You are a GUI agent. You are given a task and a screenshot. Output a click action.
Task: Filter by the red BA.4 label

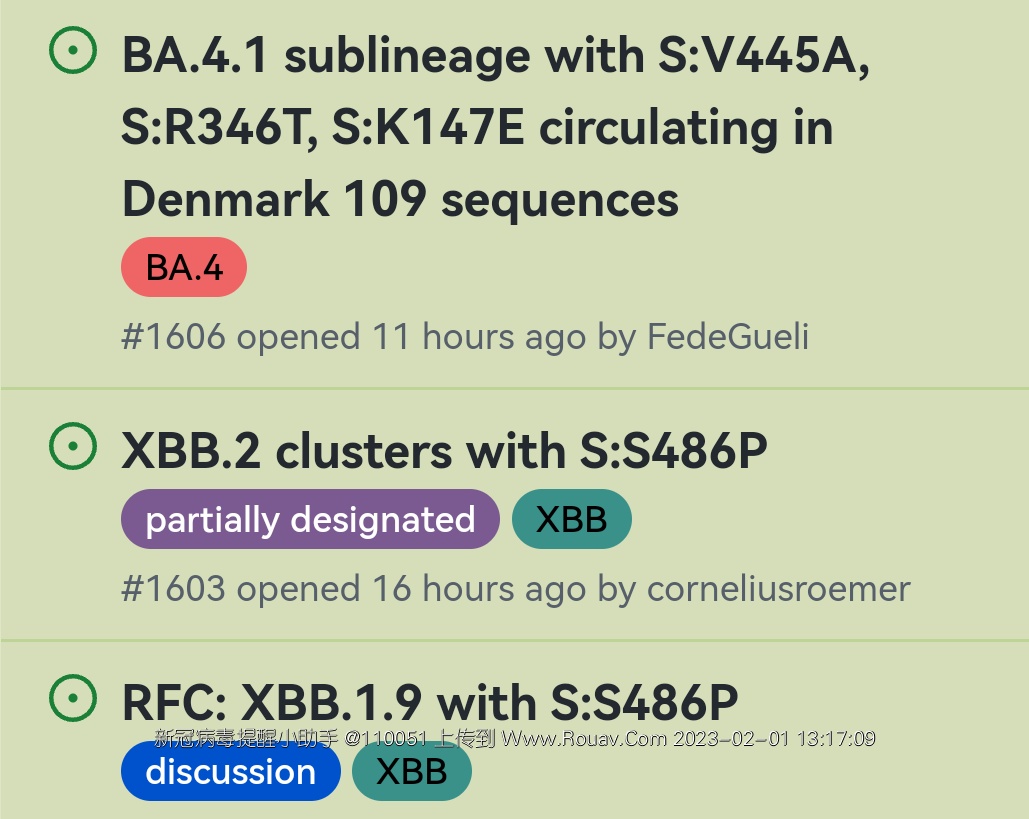click(184, 267)
